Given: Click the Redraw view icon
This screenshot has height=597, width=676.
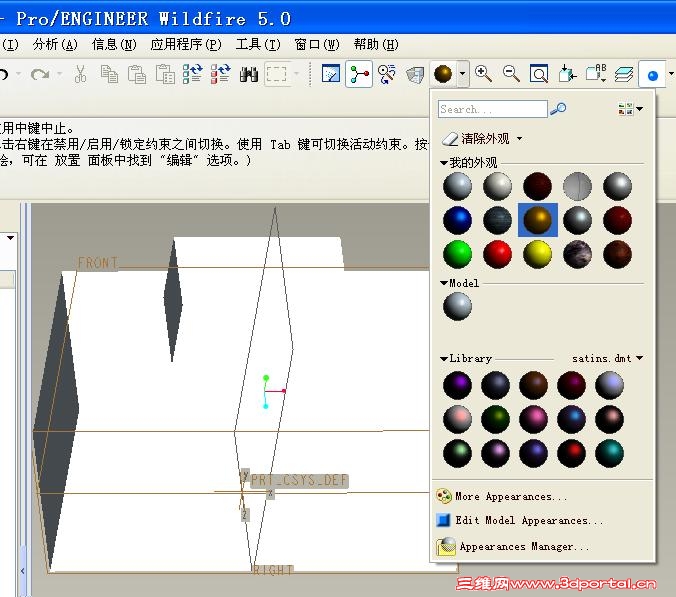Looking at the screenshot, I should click(x=331, y=74).
